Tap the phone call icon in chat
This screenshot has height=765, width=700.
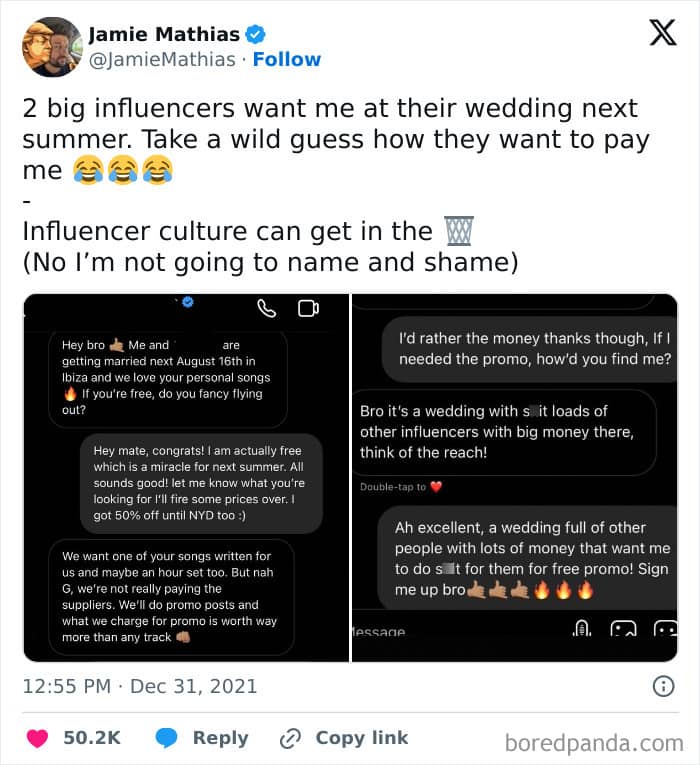point(266,308)
